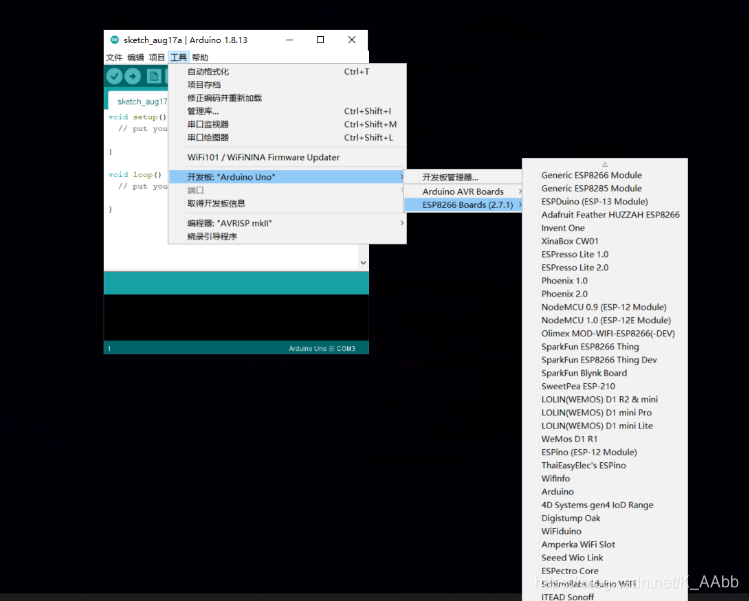Click the Verify checkmark toolbar button
Screen dimensions: 749x601
114,76
